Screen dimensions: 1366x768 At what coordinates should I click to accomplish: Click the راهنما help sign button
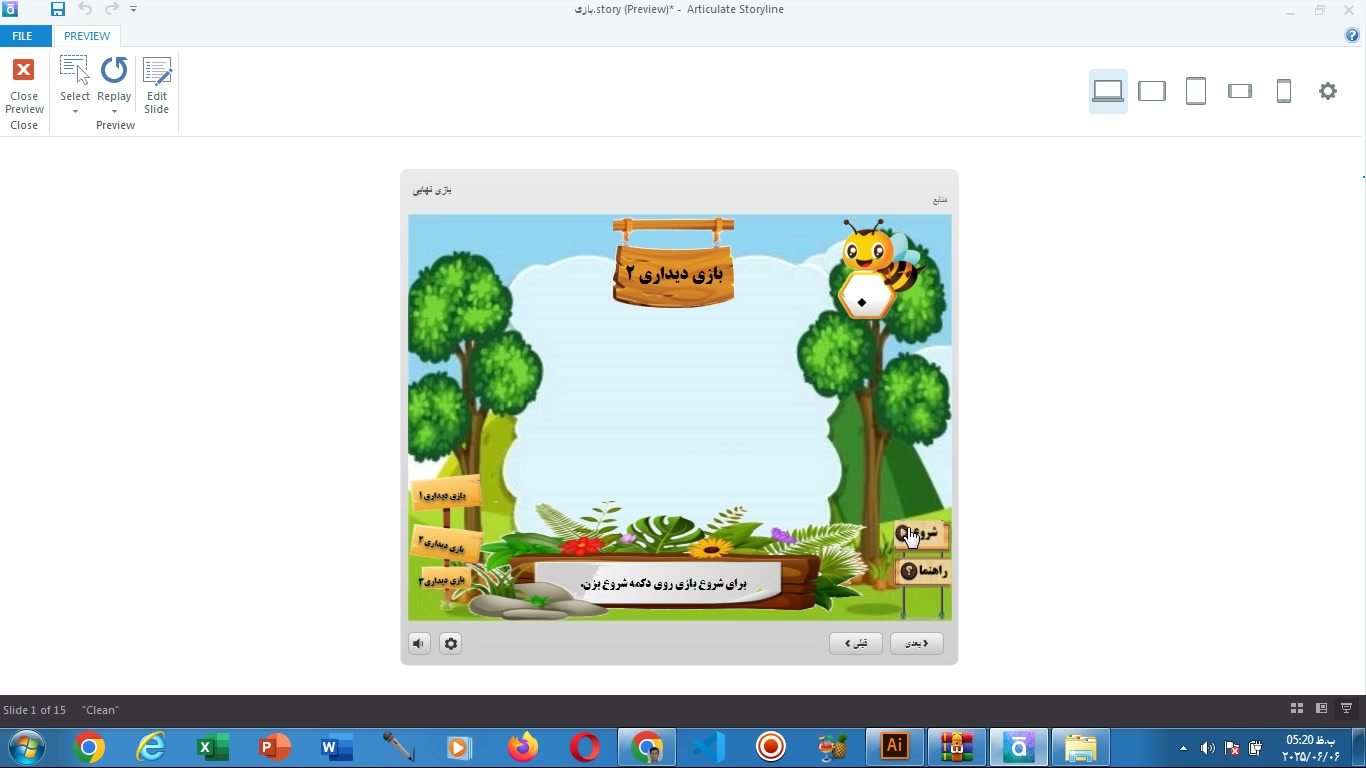(x=923, y=571)
